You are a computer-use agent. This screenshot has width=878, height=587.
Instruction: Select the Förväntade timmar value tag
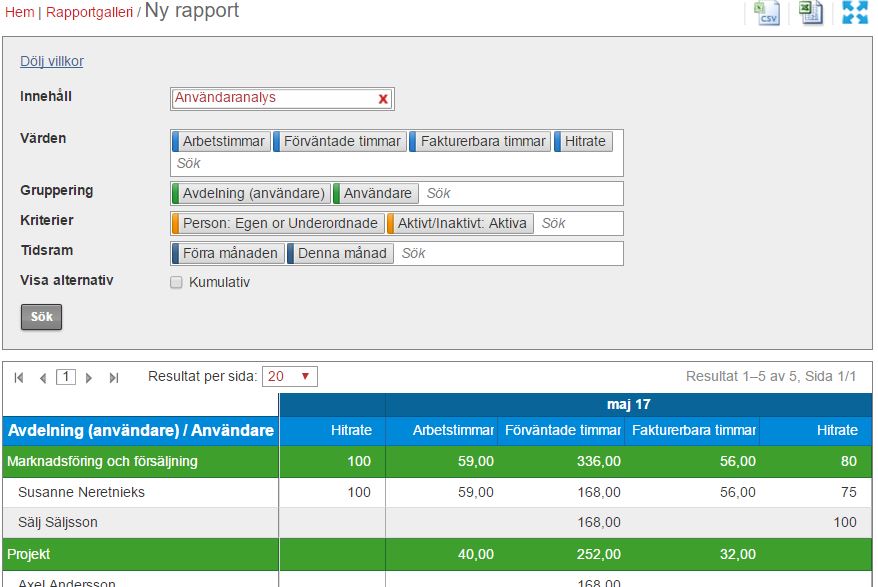click(340, 141)
